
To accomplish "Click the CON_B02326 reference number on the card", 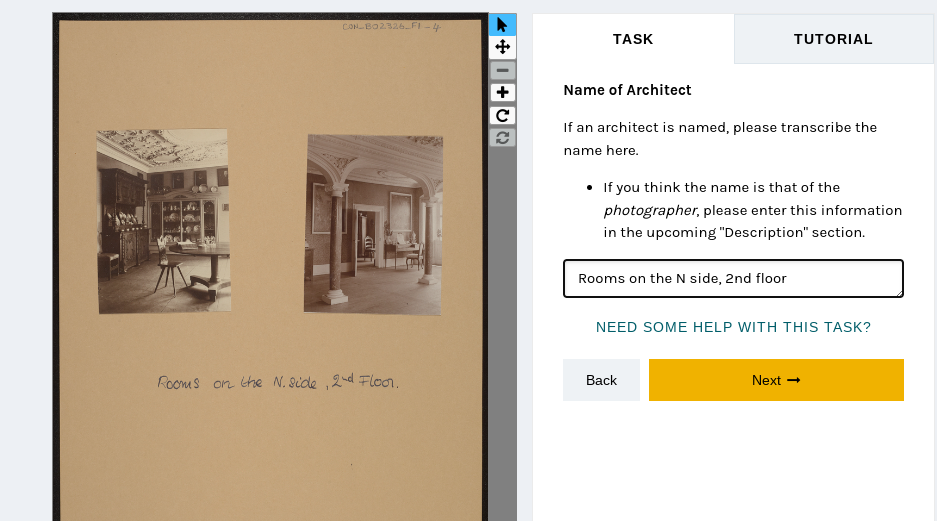I will 391,26.
